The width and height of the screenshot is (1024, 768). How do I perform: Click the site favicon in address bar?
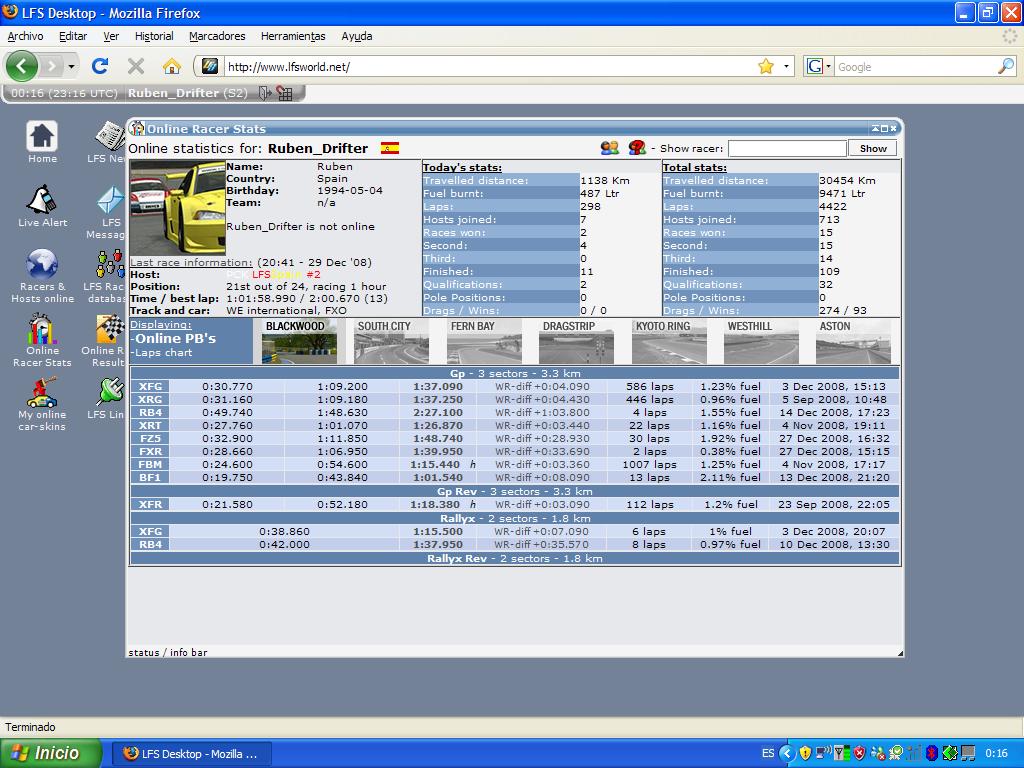(x=210, y=67)
